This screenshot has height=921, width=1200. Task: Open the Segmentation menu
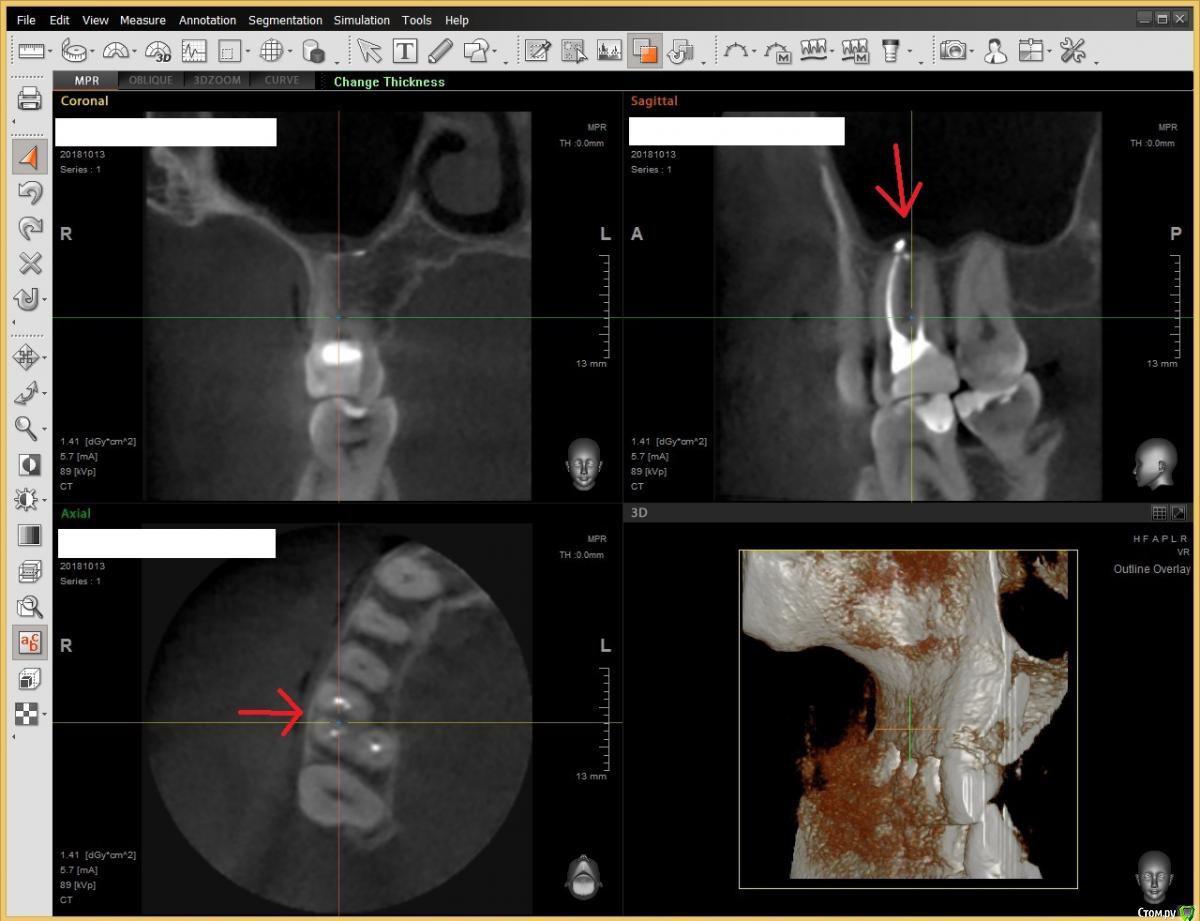[x=285, y=20]
